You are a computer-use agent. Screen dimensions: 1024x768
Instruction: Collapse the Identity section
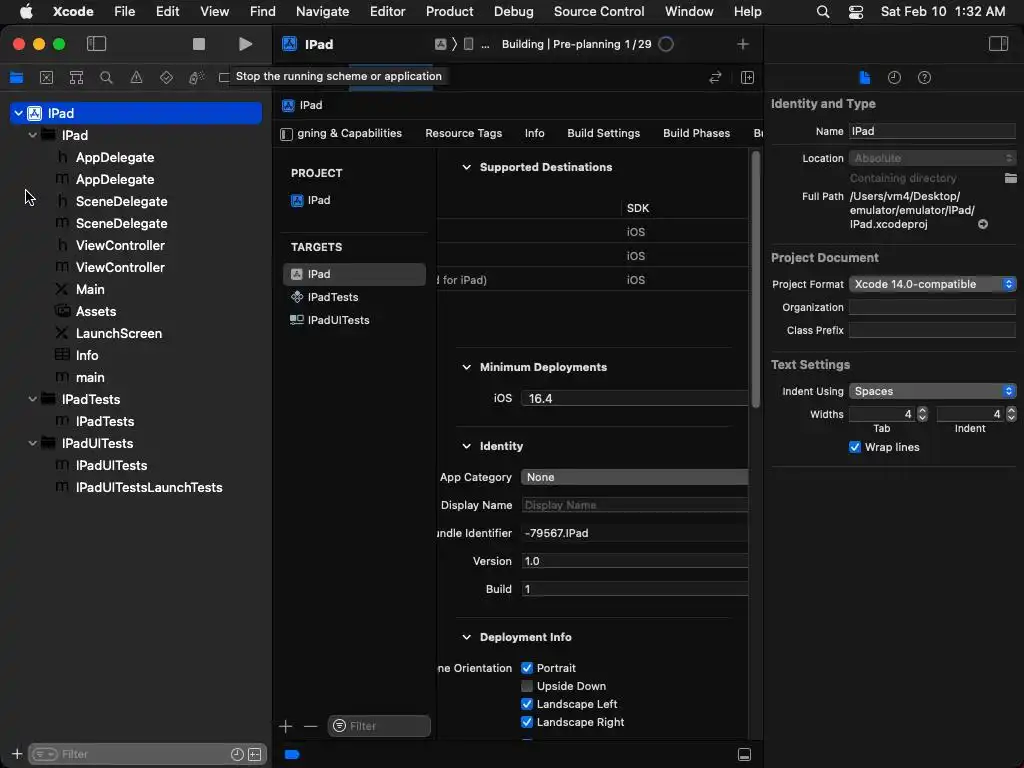[x=466, y=446]
